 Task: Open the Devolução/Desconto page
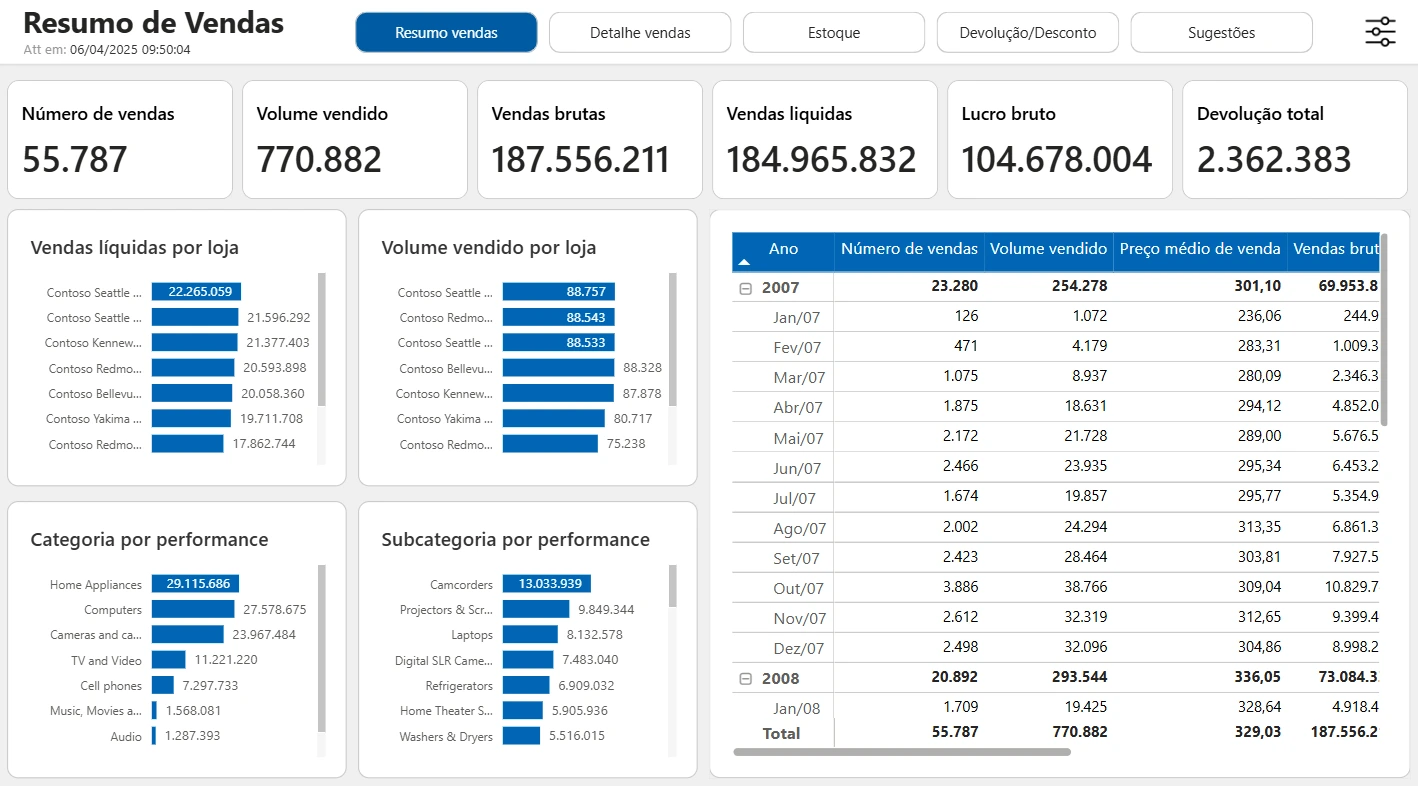point(1028,33)
